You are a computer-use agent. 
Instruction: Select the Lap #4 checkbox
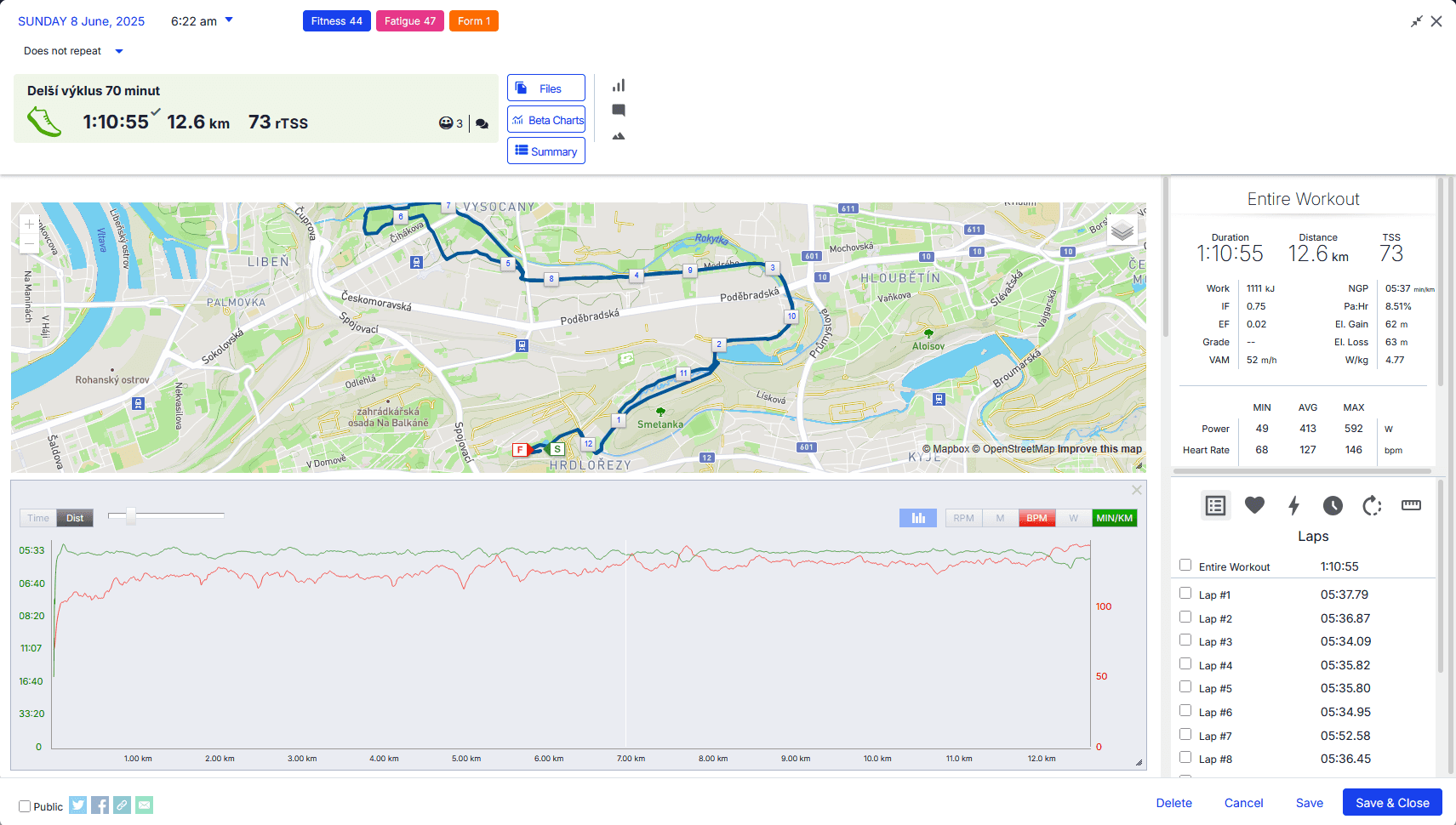pos(1185,663)
